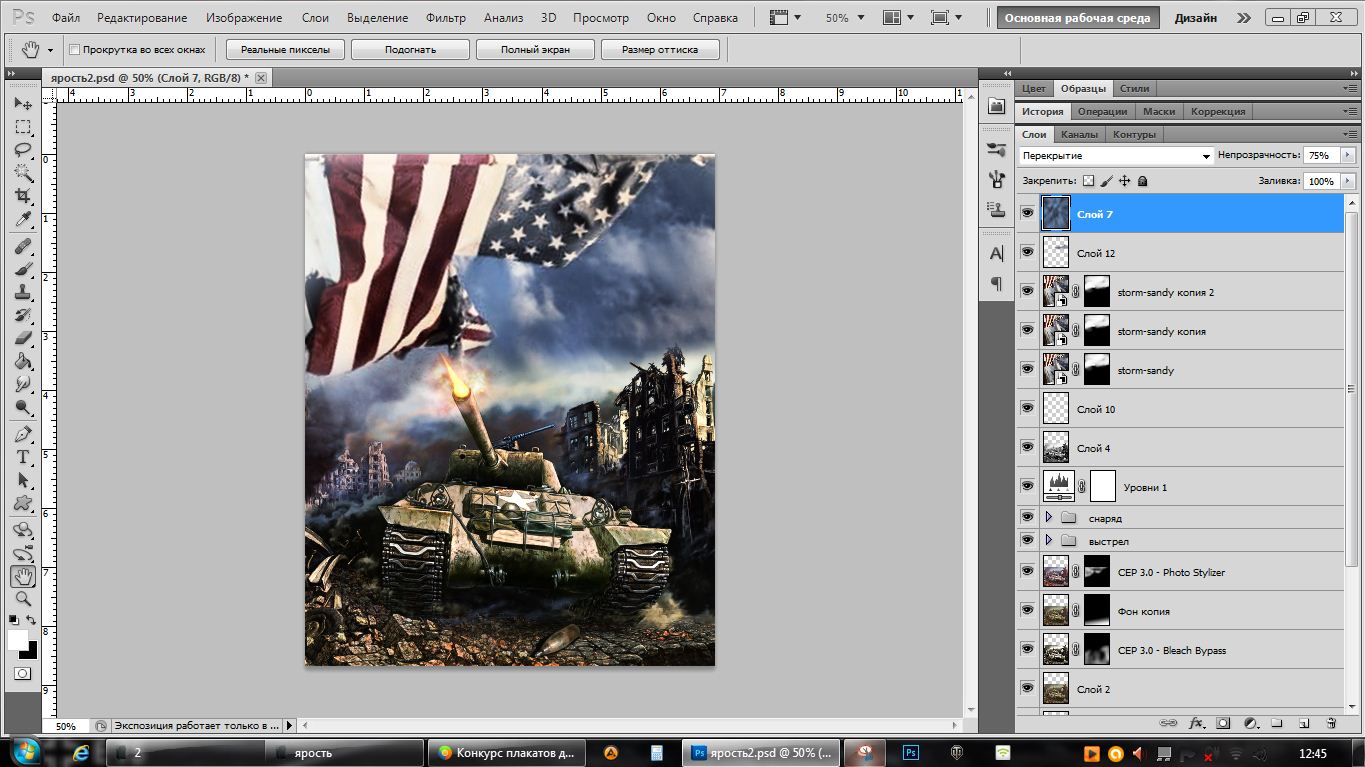The image size is (1365, 767).
Task: Select the Pen tool
Action: click(x=23, y=434)
